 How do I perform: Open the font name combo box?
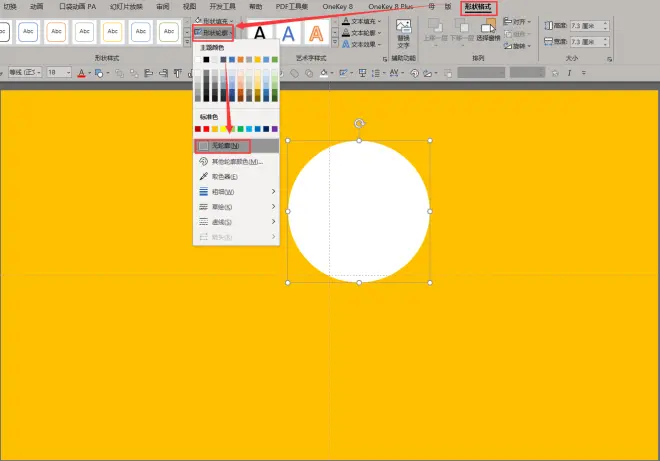pos(25,72)
